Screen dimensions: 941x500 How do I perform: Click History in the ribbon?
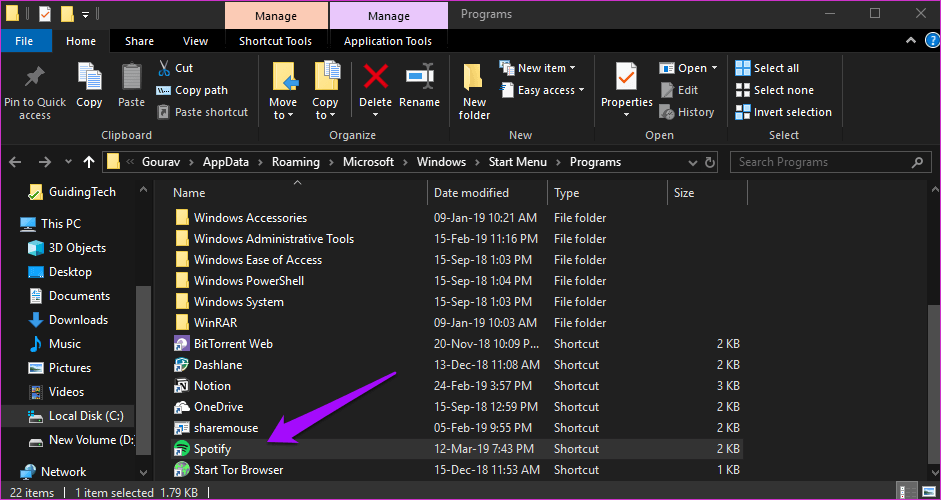pyautogui.click(x=687, y=112)
